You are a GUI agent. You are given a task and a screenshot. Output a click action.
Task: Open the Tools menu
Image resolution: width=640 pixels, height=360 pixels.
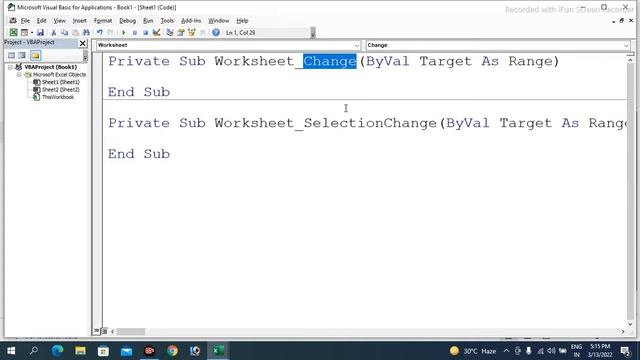[167, 20]
